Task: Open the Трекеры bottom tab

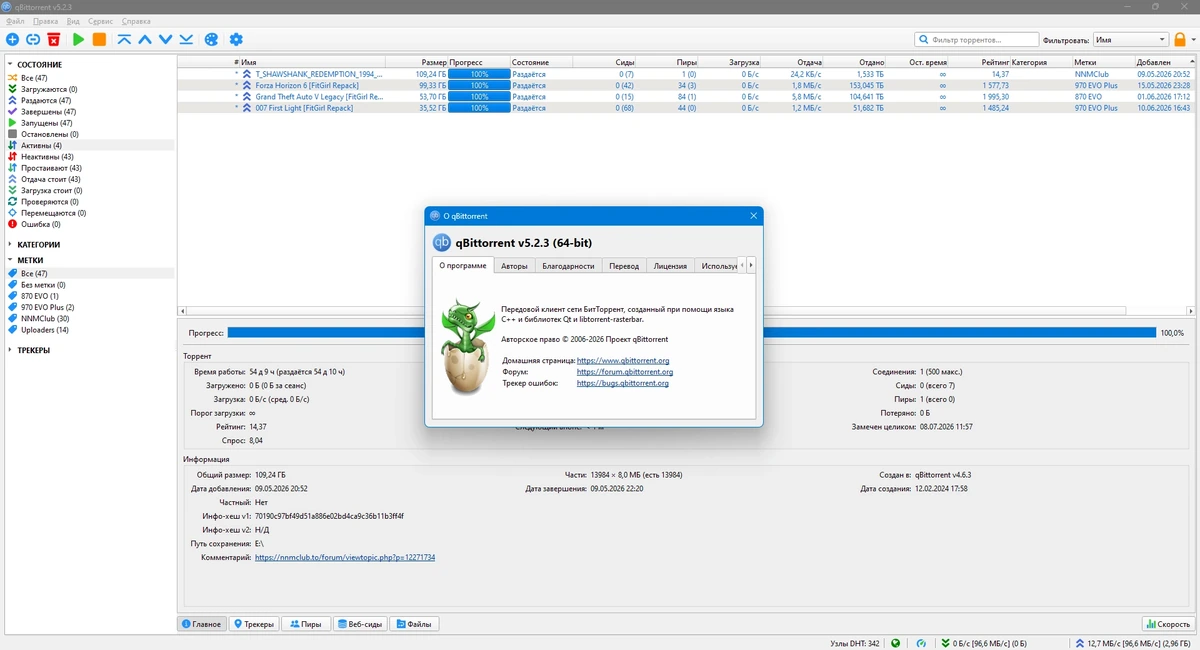Action: 253,624
